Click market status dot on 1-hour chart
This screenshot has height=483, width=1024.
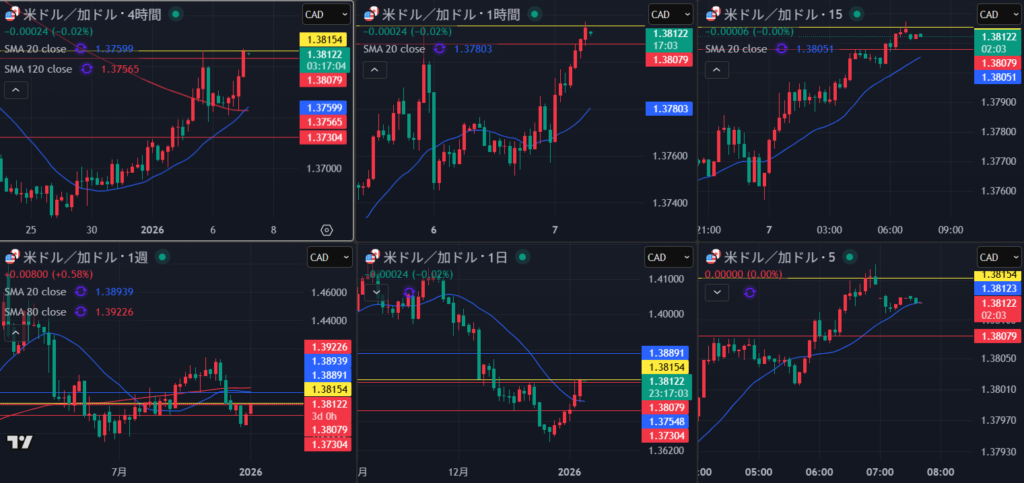535,14
